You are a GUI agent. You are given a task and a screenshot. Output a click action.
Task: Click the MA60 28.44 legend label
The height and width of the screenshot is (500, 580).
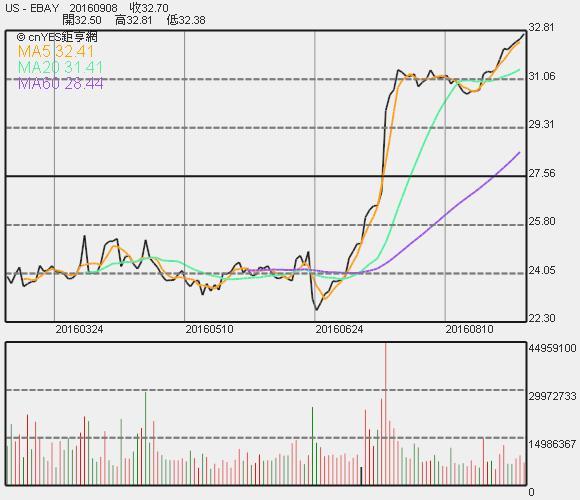(x=60, y=84)
